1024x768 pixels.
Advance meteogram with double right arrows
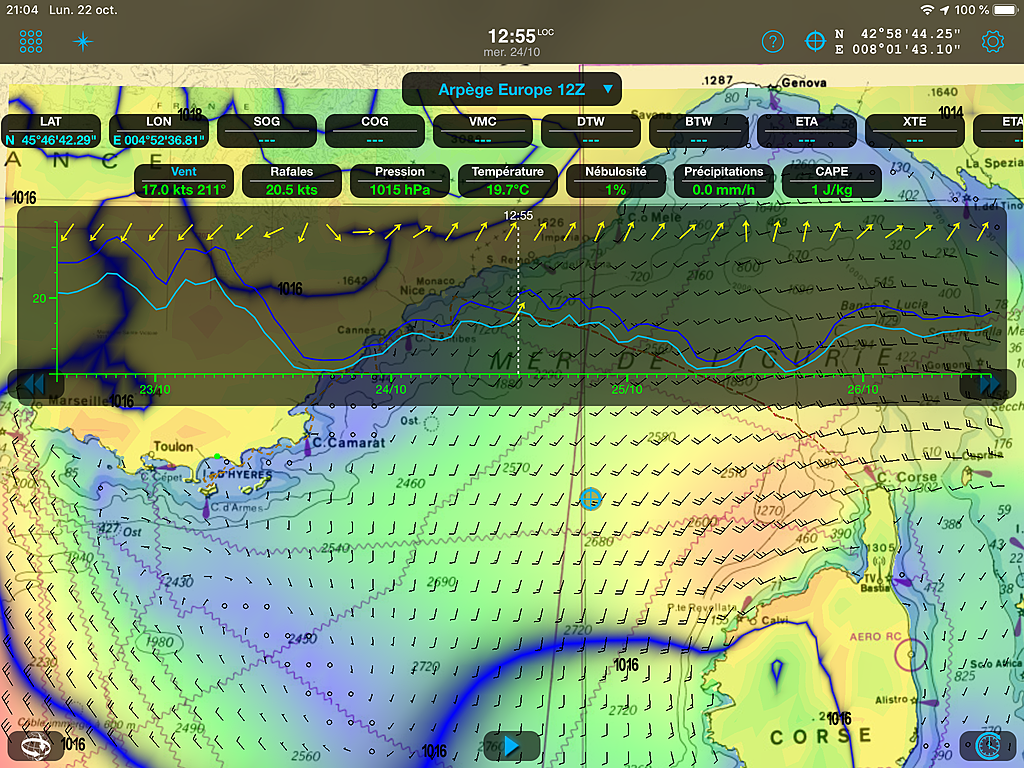click(989, 385)
